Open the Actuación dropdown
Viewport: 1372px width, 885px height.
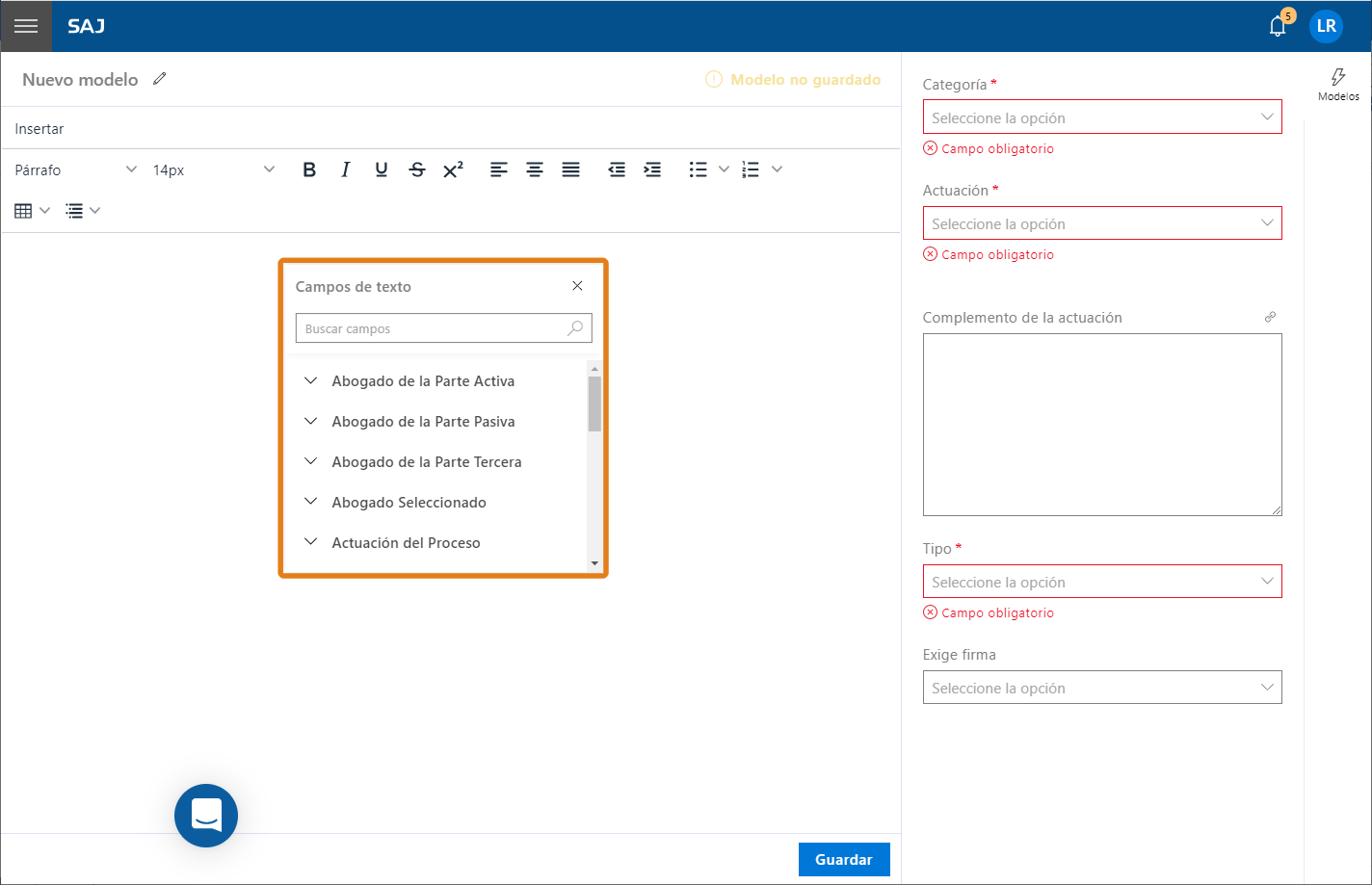(x=1102, y=223)
